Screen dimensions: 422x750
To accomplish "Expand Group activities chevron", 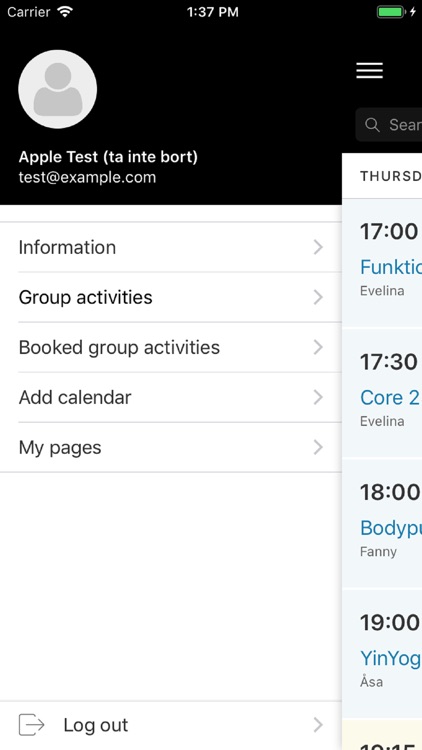I will coord(318,298).
